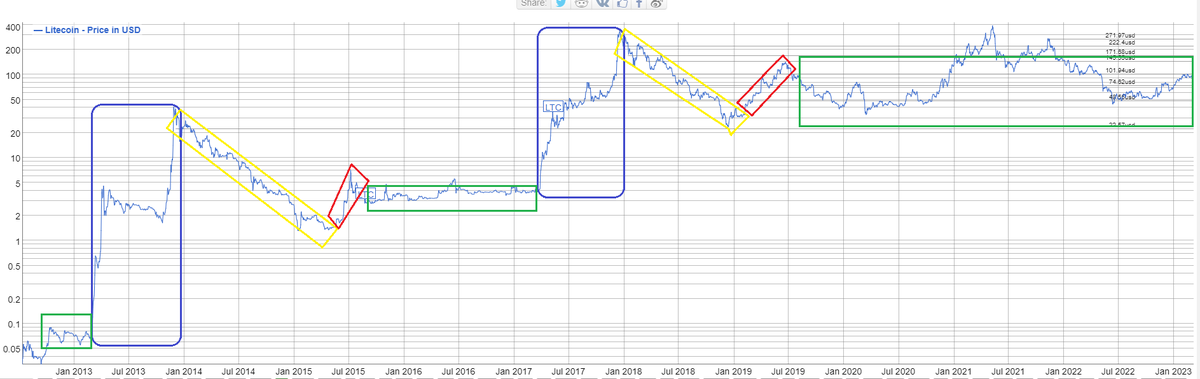
Task: Share the chart on VK
Action: coord(602,4)
